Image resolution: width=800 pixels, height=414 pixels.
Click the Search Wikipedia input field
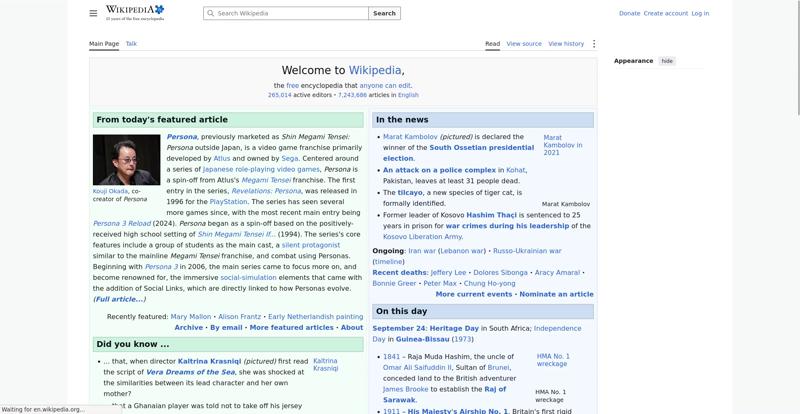point(286,13)
